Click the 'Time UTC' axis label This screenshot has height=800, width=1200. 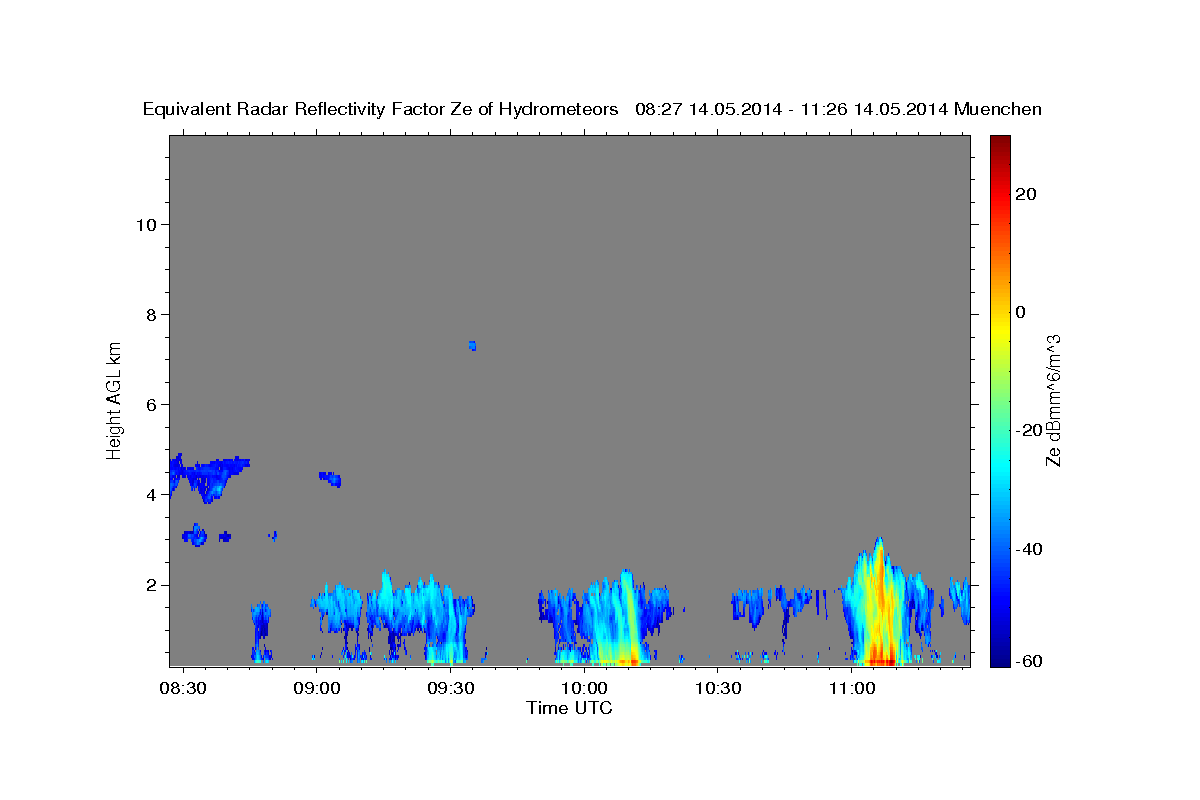569,708
